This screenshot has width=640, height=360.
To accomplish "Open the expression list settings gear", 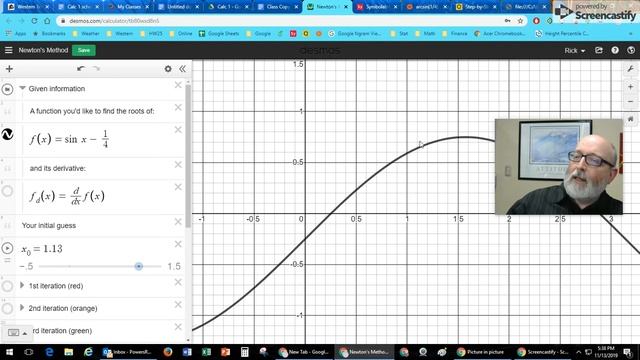I will coord(168,69).
